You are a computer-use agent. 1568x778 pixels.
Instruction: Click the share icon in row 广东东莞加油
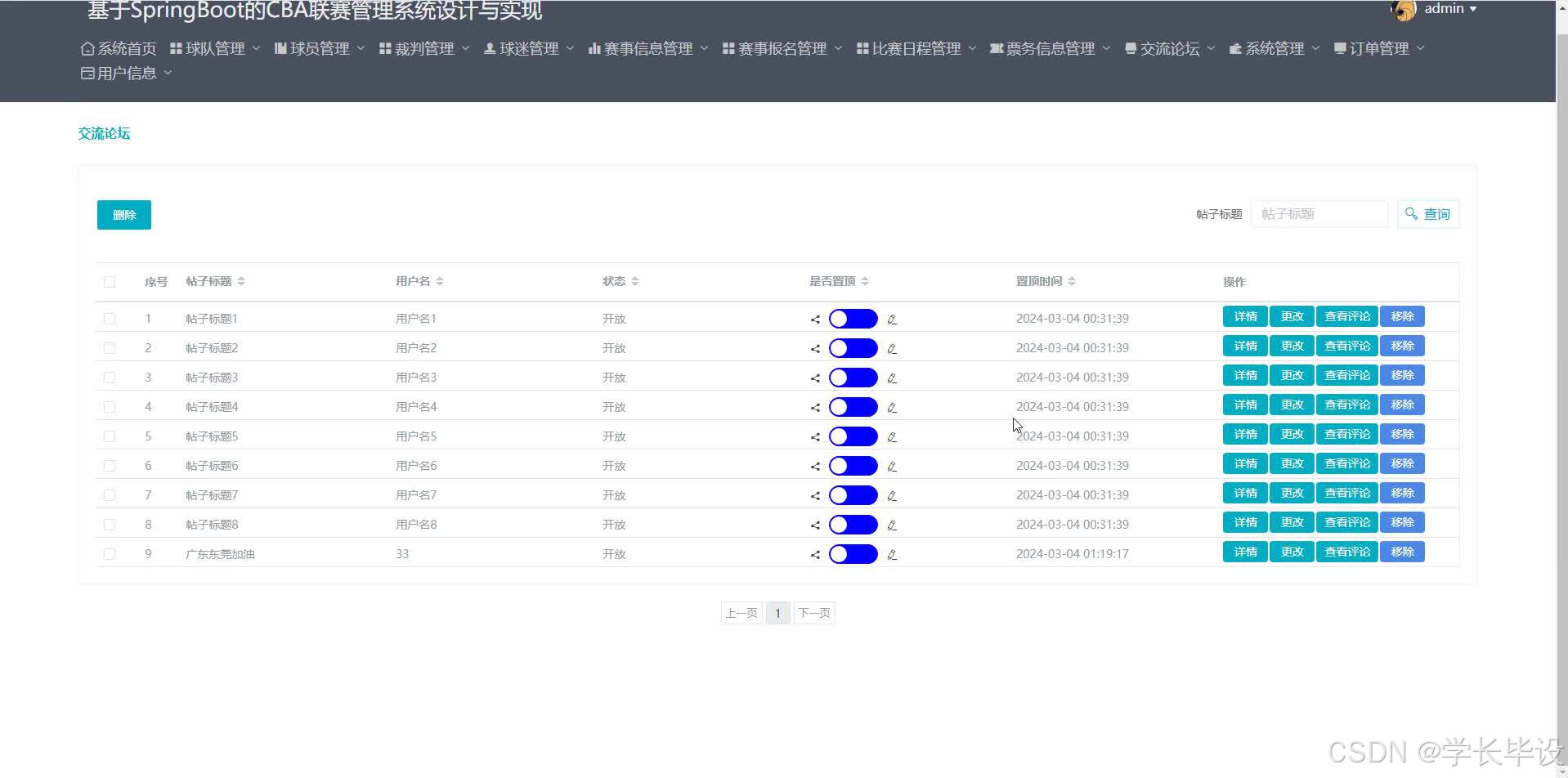tap(815, 555)
